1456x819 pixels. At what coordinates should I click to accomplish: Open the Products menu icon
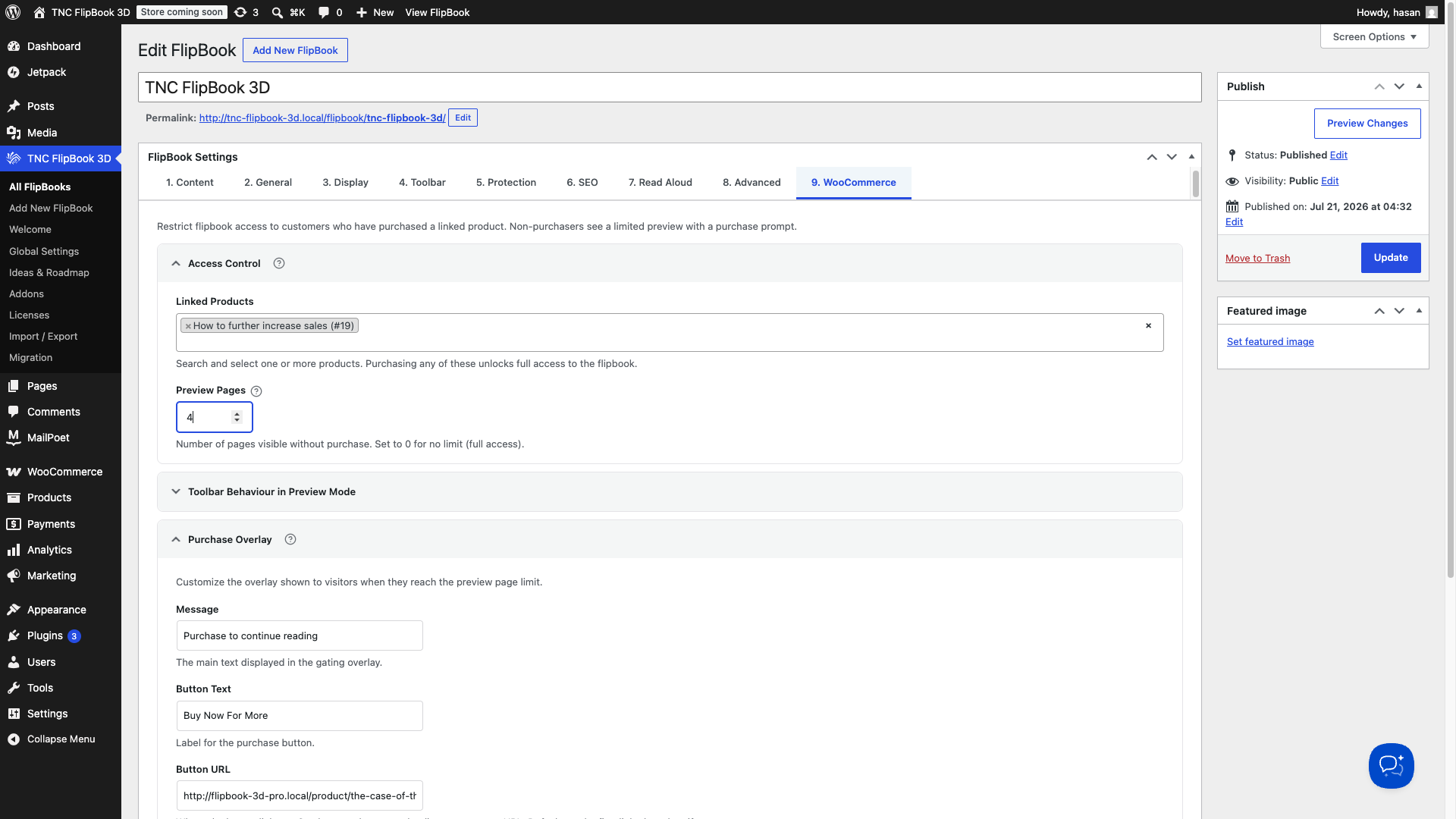pyautogui.click(x=14, y=497)
